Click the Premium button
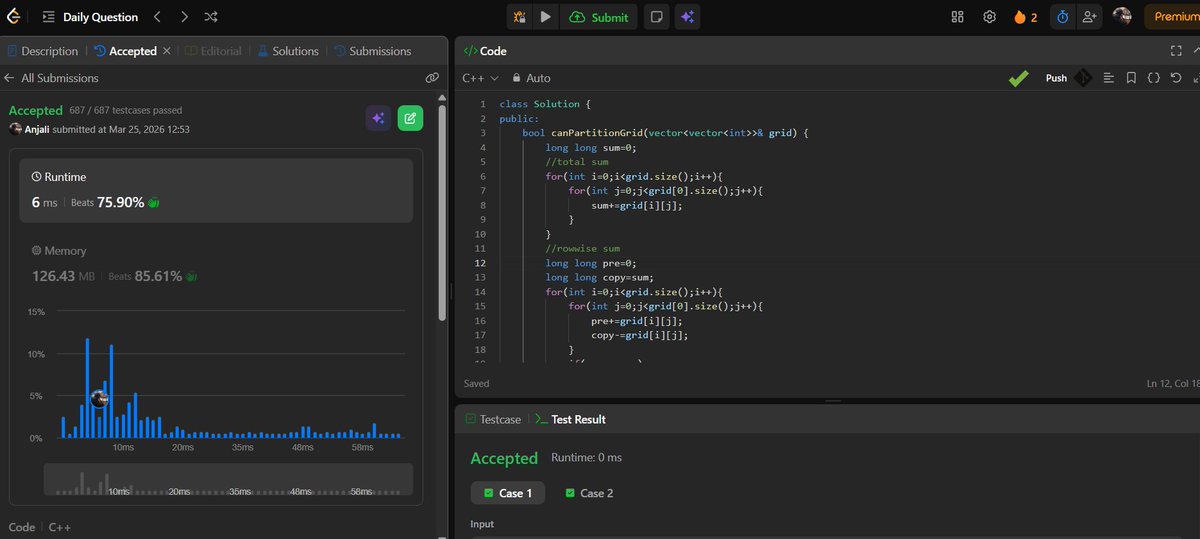The image size is (1200, 539). pos(1174,17)
